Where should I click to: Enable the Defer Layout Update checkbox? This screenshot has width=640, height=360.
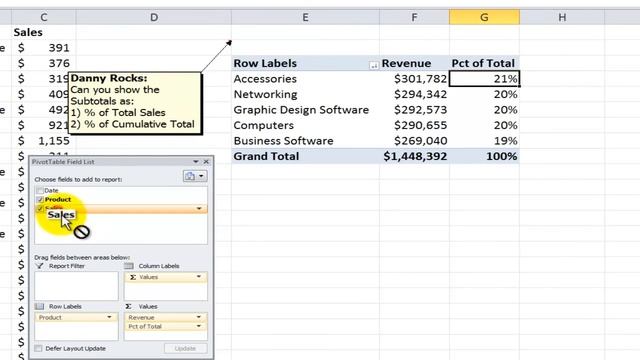tap(38, 349)
